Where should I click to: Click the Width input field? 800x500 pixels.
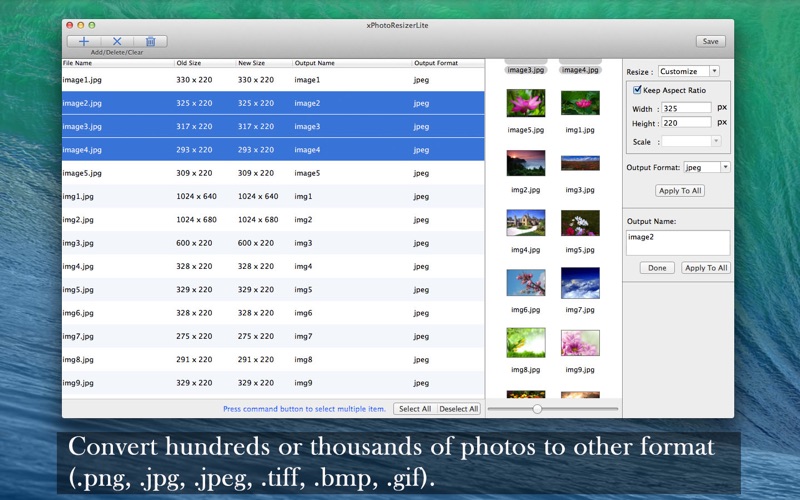686,108
